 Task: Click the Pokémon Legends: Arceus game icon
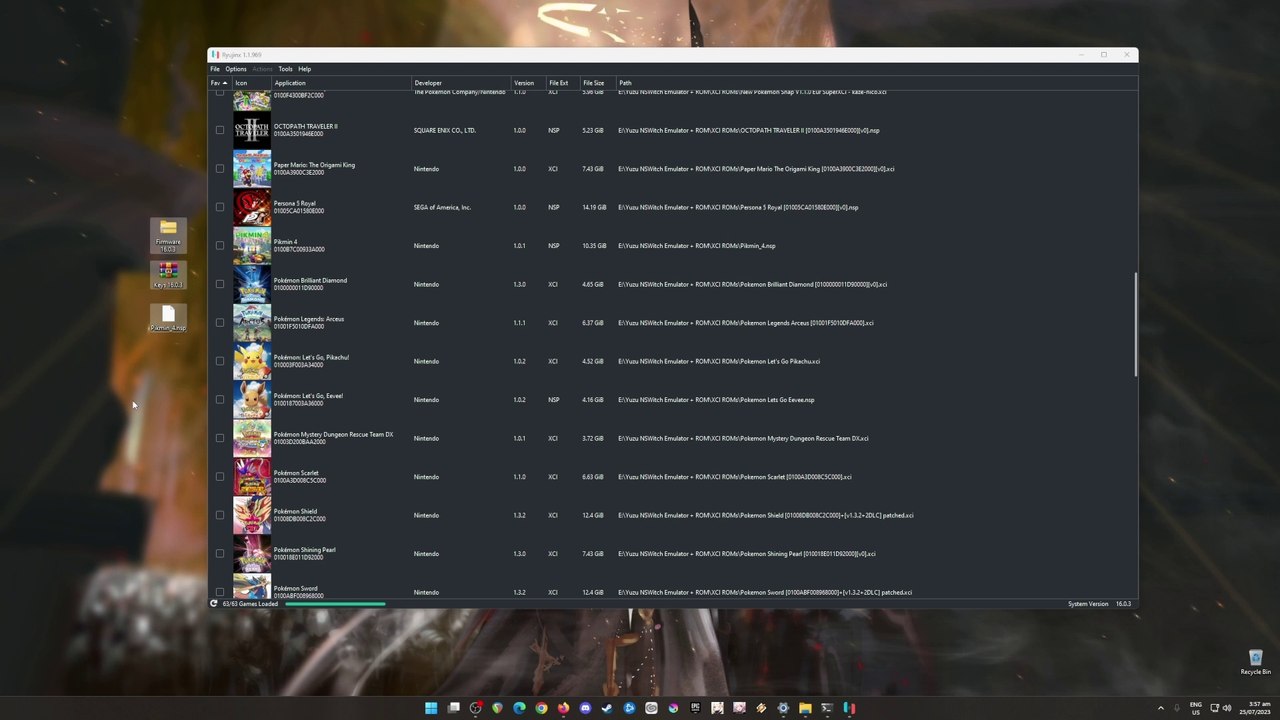click(252, 323)
